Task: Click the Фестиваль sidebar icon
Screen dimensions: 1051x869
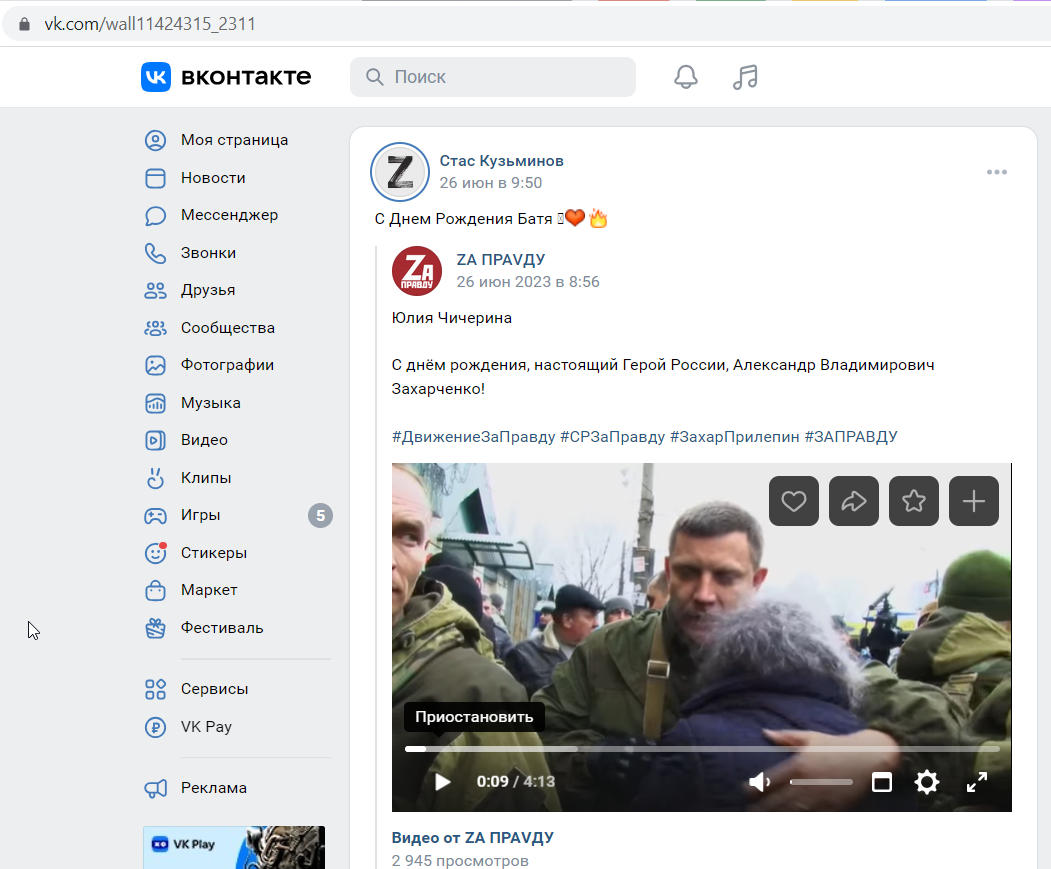Action: pyautogui.click(x=156, y=628)
